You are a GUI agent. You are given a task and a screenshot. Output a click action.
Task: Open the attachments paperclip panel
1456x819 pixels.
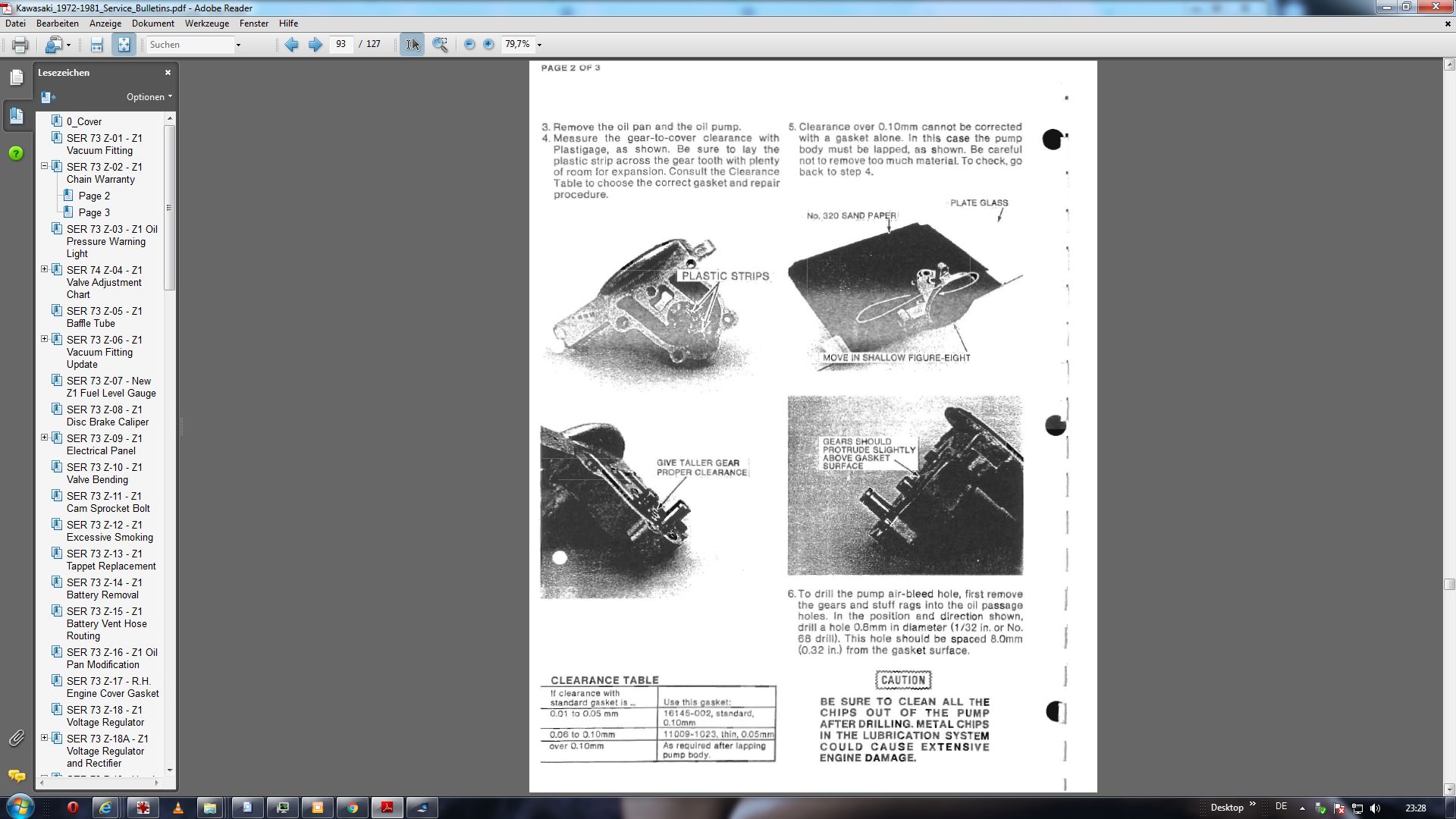(x=16, y=738)
